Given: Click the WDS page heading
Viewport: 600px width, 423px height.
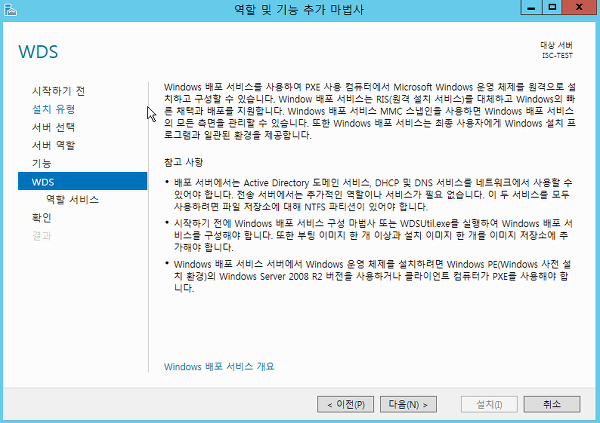Looking at the screenshot, I should (x=38, y=52).
